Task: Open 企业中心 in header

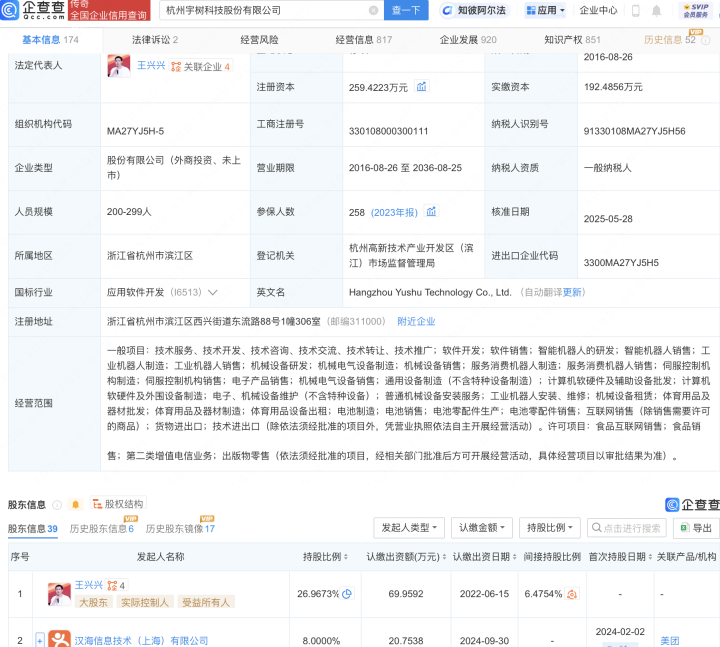Action: point(598,10)
